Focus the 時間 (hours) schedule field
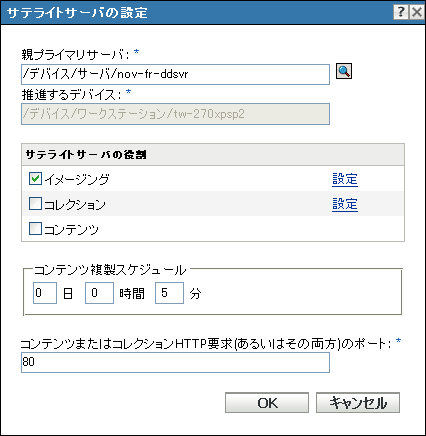The width and height of the screenshot is (426, 436). pyautogui.click(x=99, y=293)
